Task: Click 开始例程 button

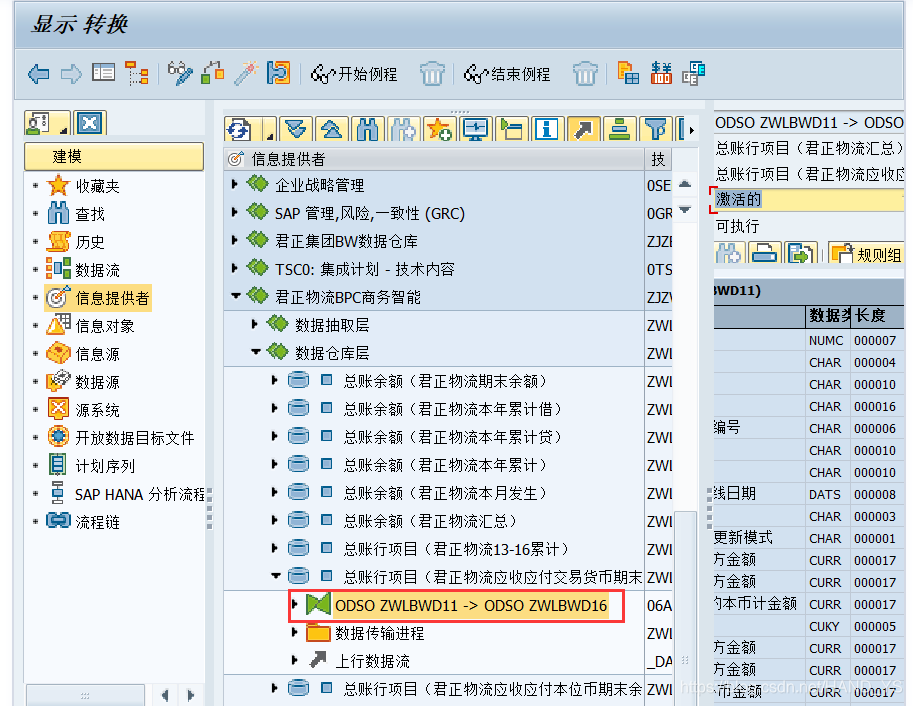Action: [354, 74]
